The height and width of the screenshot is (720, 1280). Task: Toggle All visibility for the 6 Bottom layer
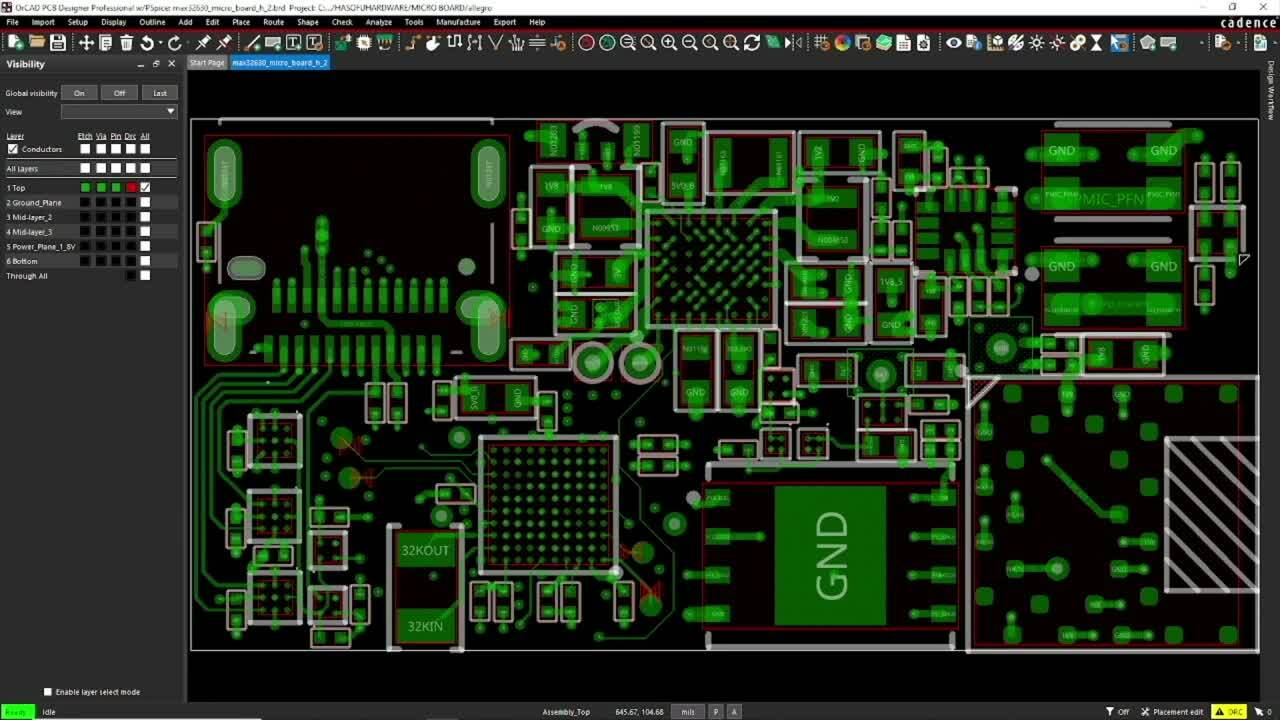[145, 261]
